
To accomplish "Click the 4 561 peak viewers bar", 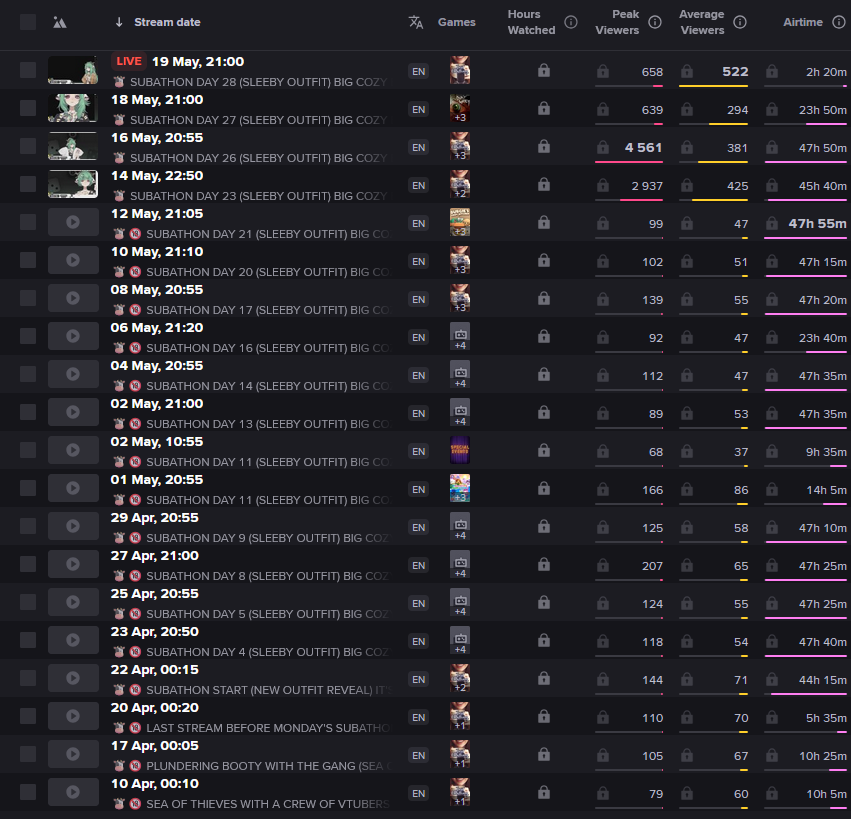I will (x=628, y=162).
